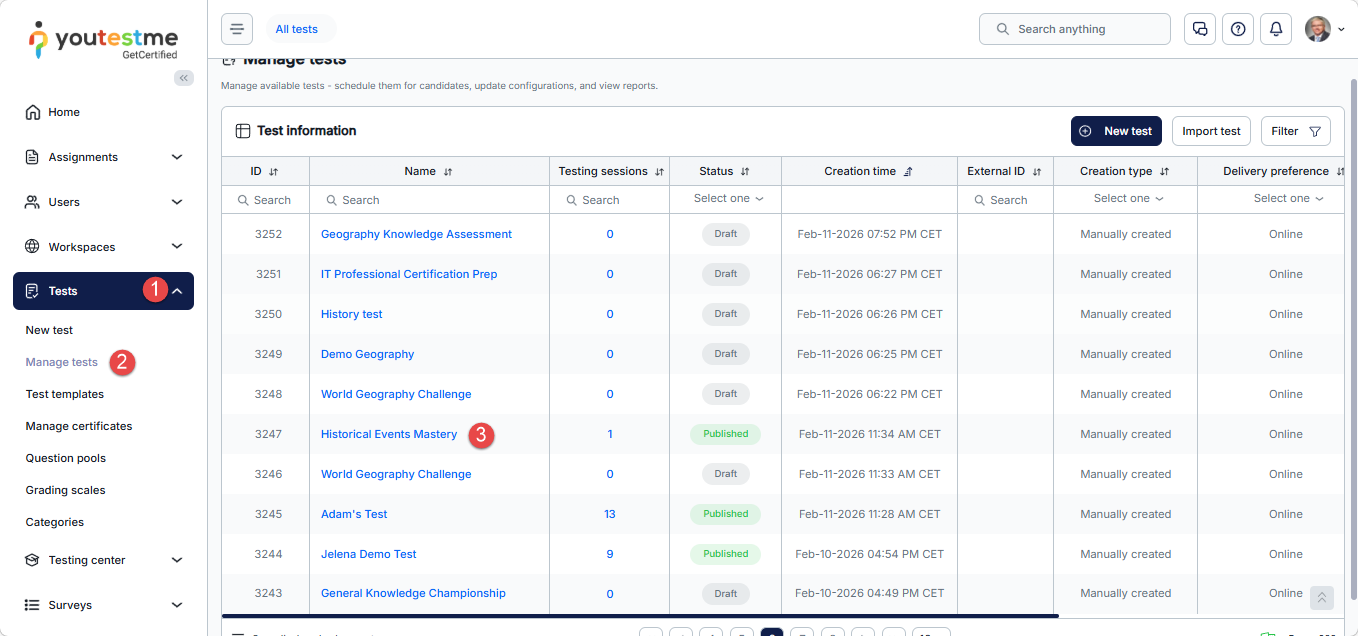The width and height of the screenshot is (1358, 636).
Task: Click the New test button
Action: 1116,131
